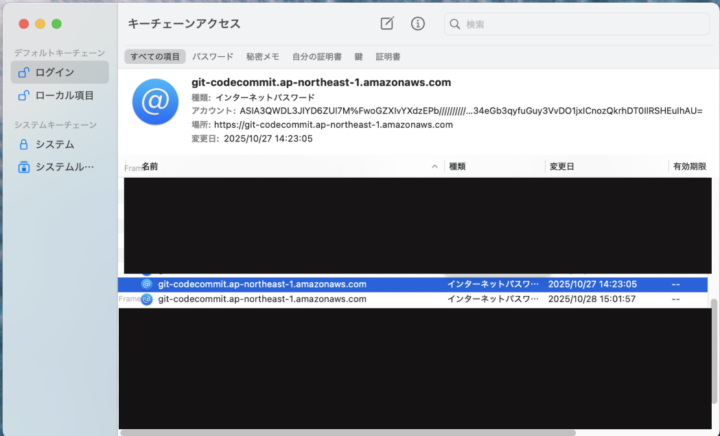Sort list by 名前 column header
Image resolution: width=720 pixels, height=436 pixels.
[280, 166]
